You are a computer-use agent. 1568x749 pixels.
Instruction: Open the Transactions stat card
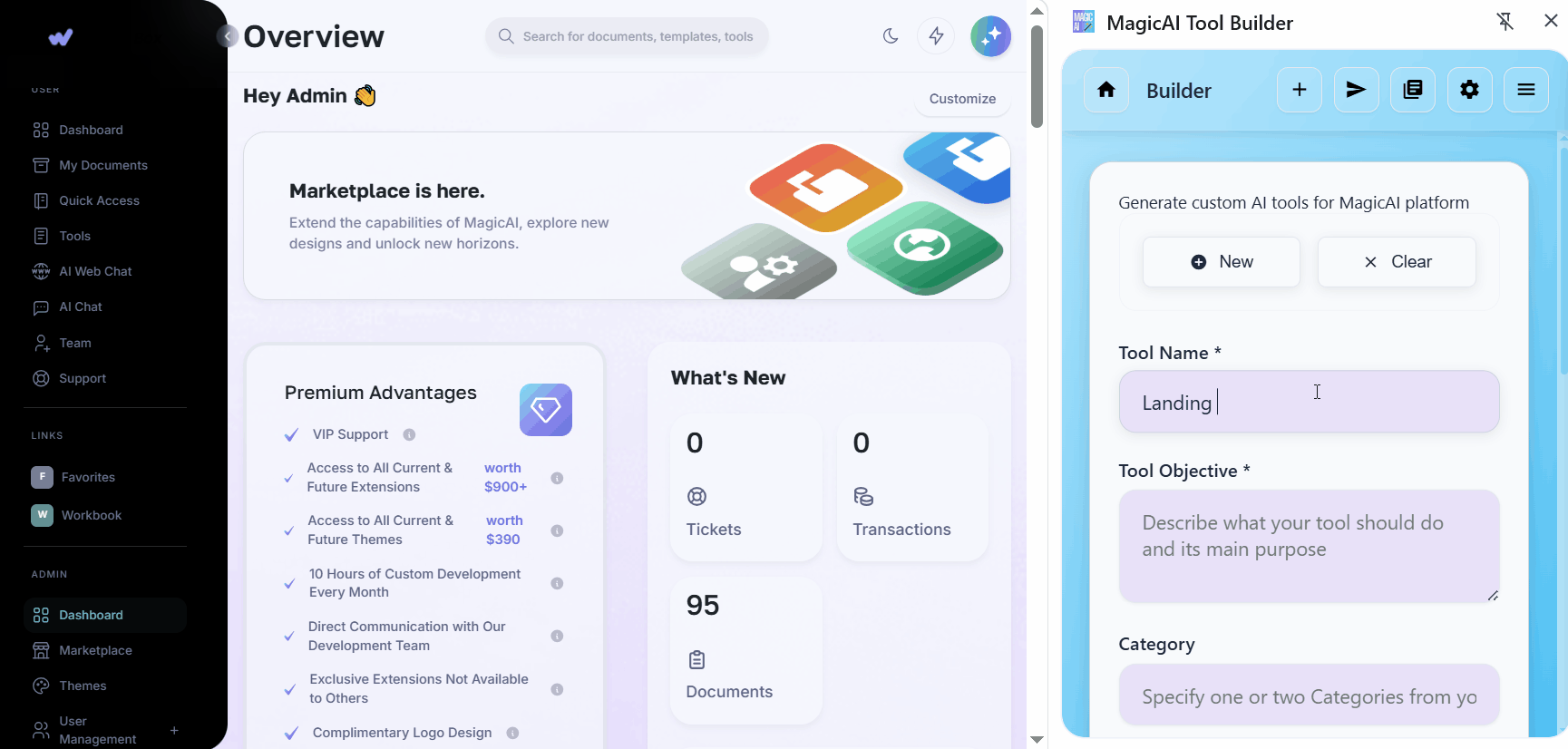912,488
